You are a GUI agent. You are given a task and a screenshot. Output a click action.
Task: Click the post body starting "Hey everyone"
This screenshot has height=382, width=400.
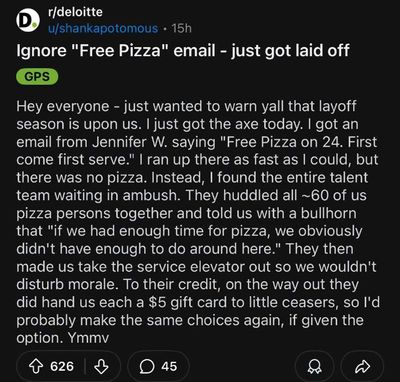pos(198,222)
